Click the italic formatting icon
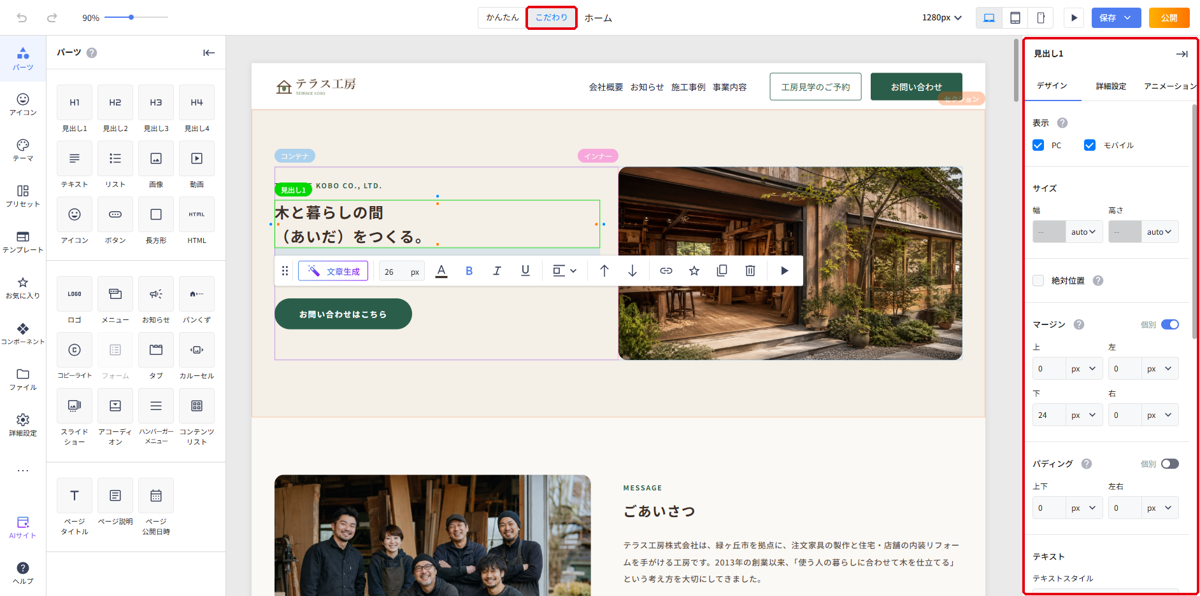This screenshot has height=596, width=1200. pos(497,271)
